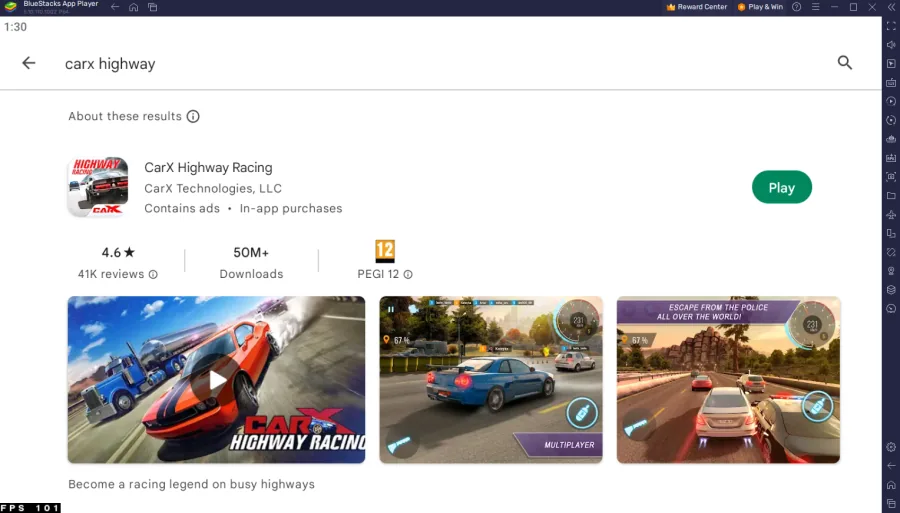Click eco mode gauge icon in sidebar
The width and height of the screenshot is (900, 513).
[891, 309]
